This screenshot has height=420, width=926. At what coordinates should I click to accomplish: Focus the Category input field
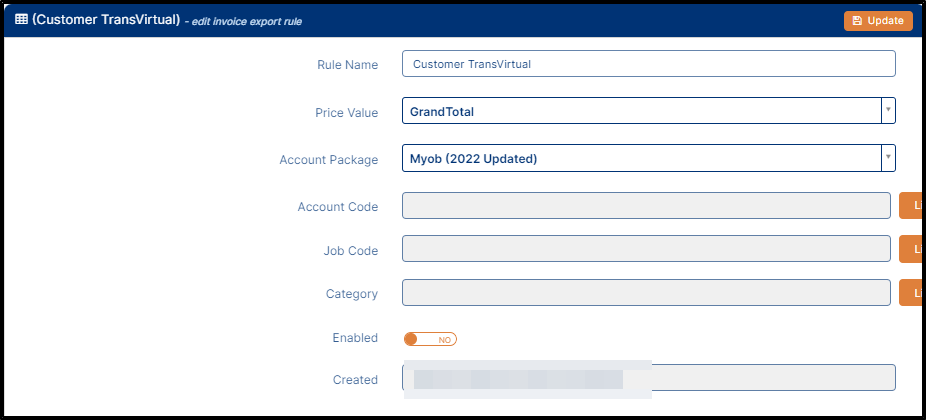(x=646, y=292)
